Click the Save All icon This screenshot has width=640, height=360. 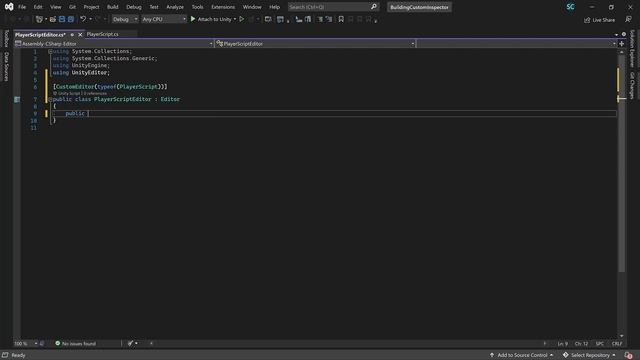tap(71, 19)
